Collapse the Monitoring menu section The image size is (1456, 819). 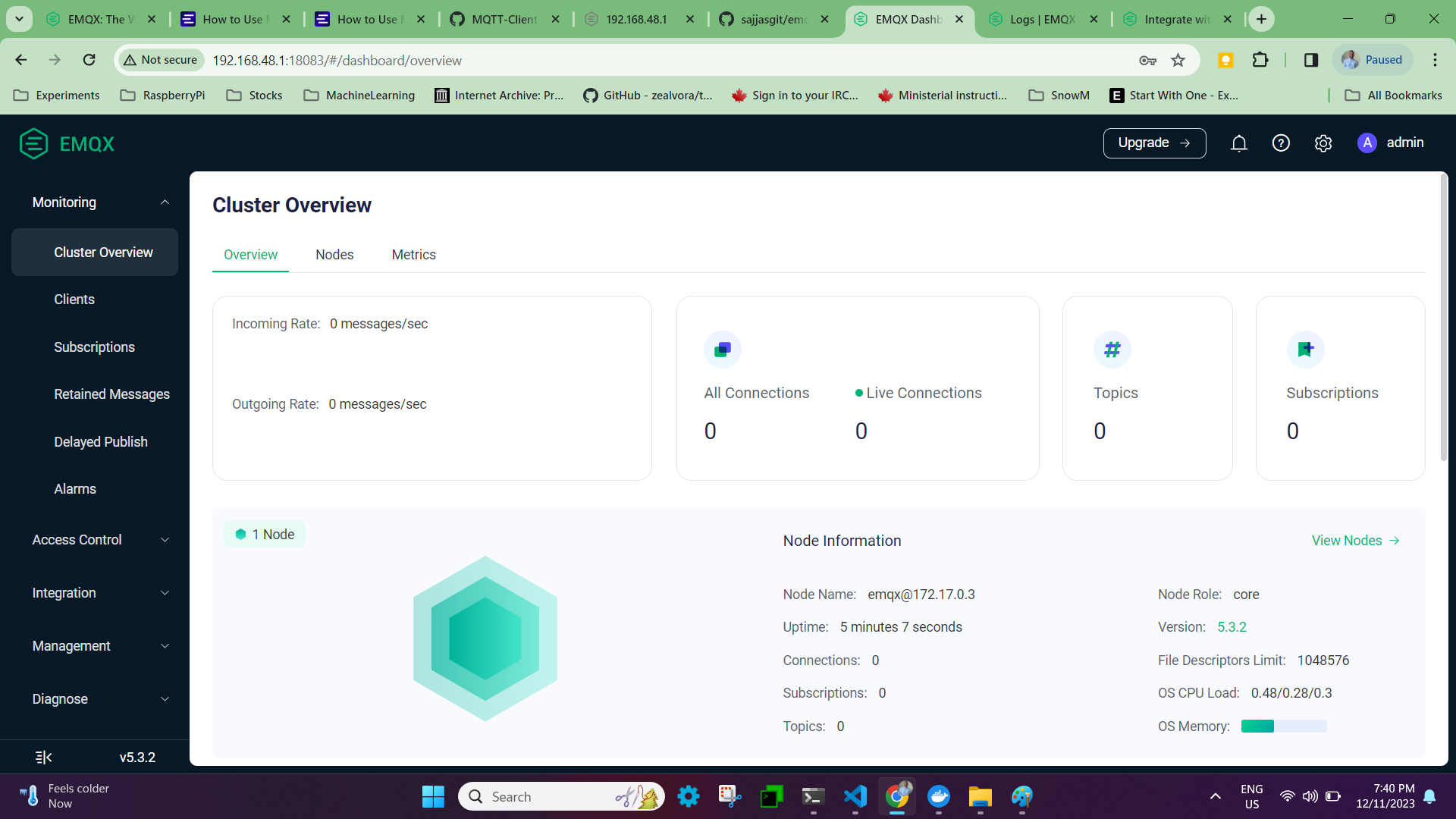[95, 202]
